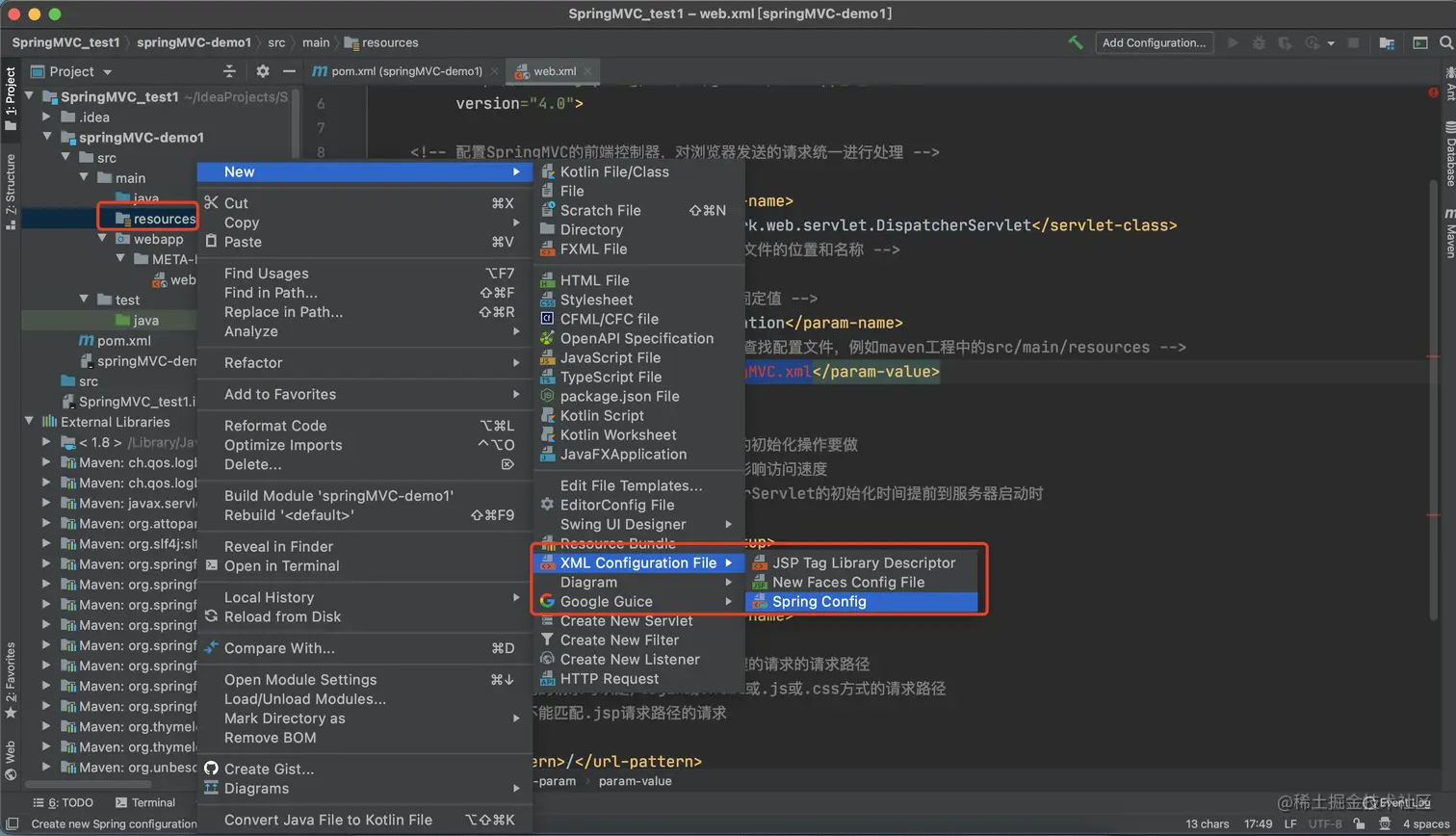Click the green Build Project hammer icon
The width and height of the screenshot is (1456, 836).
(1076, 42)
